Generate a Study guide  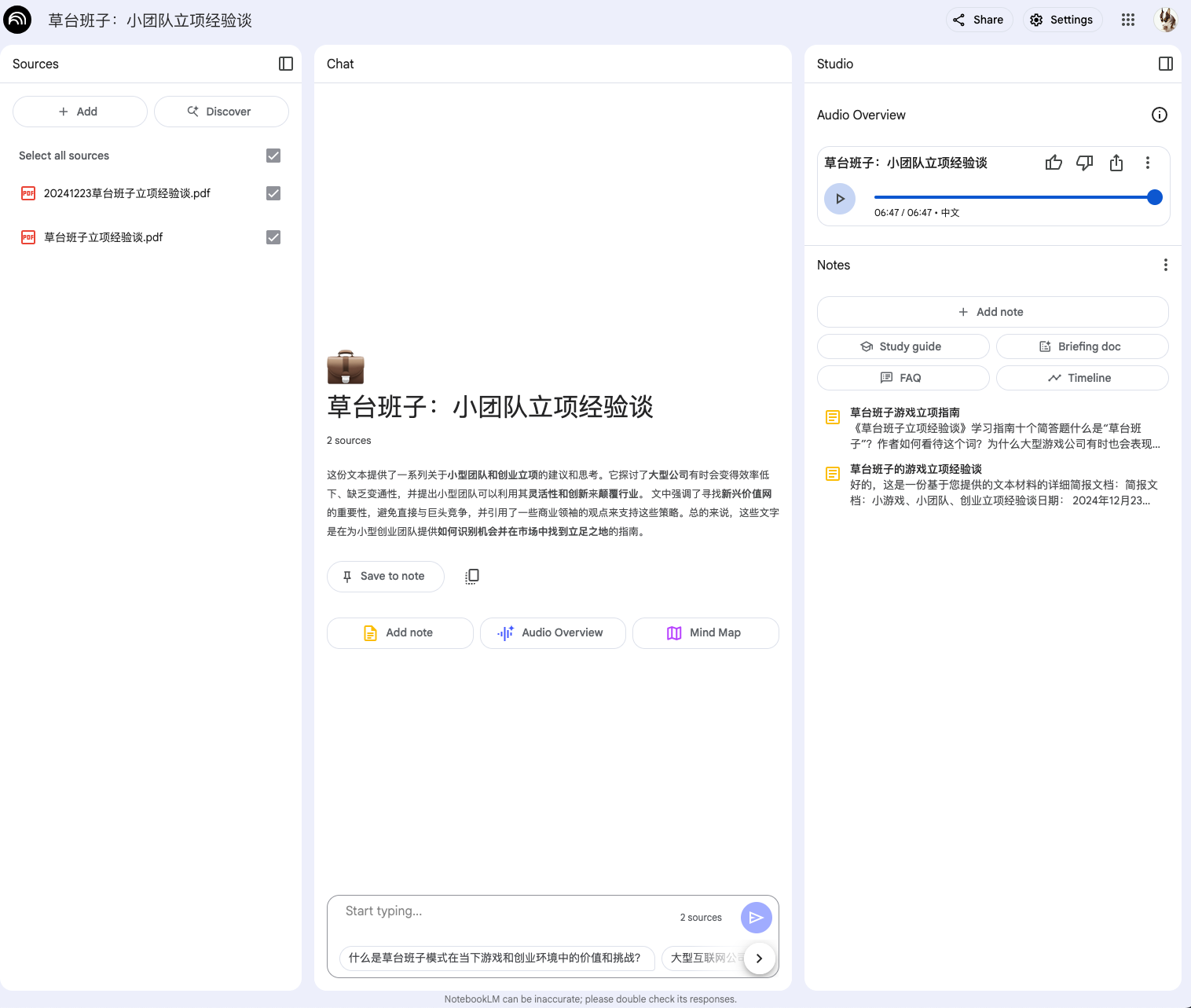(x=903, y=346)
